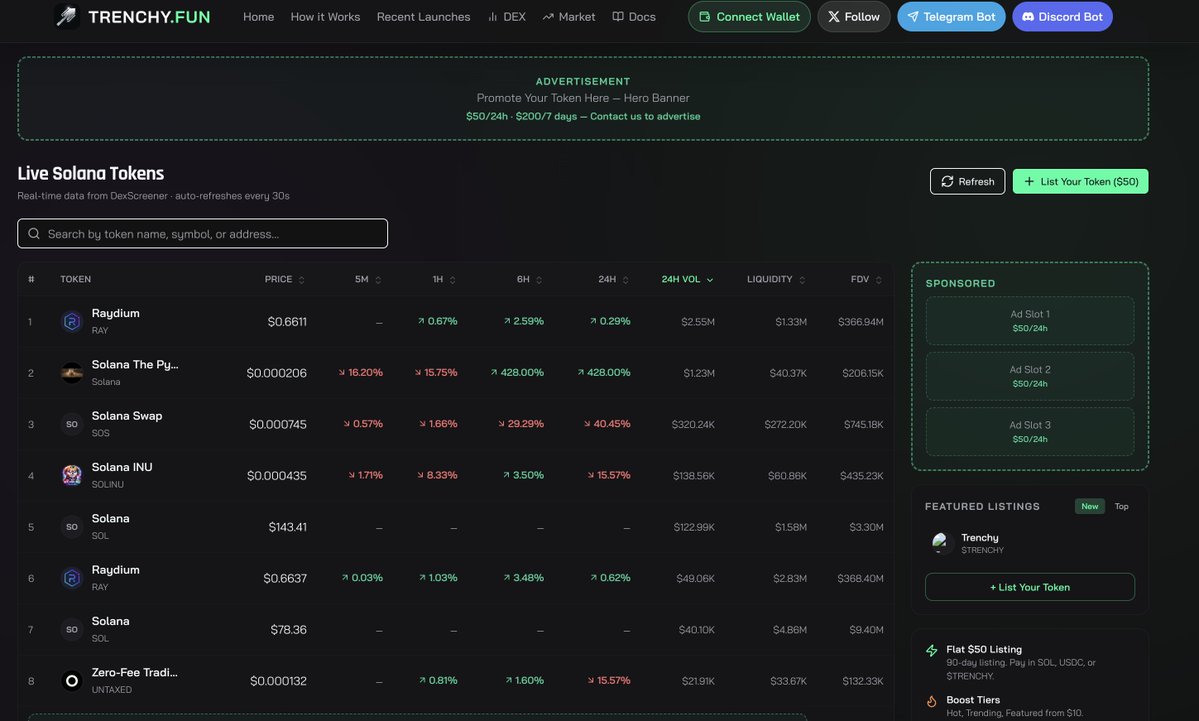Click Connect Wallet button

click(x=749, y=16)
